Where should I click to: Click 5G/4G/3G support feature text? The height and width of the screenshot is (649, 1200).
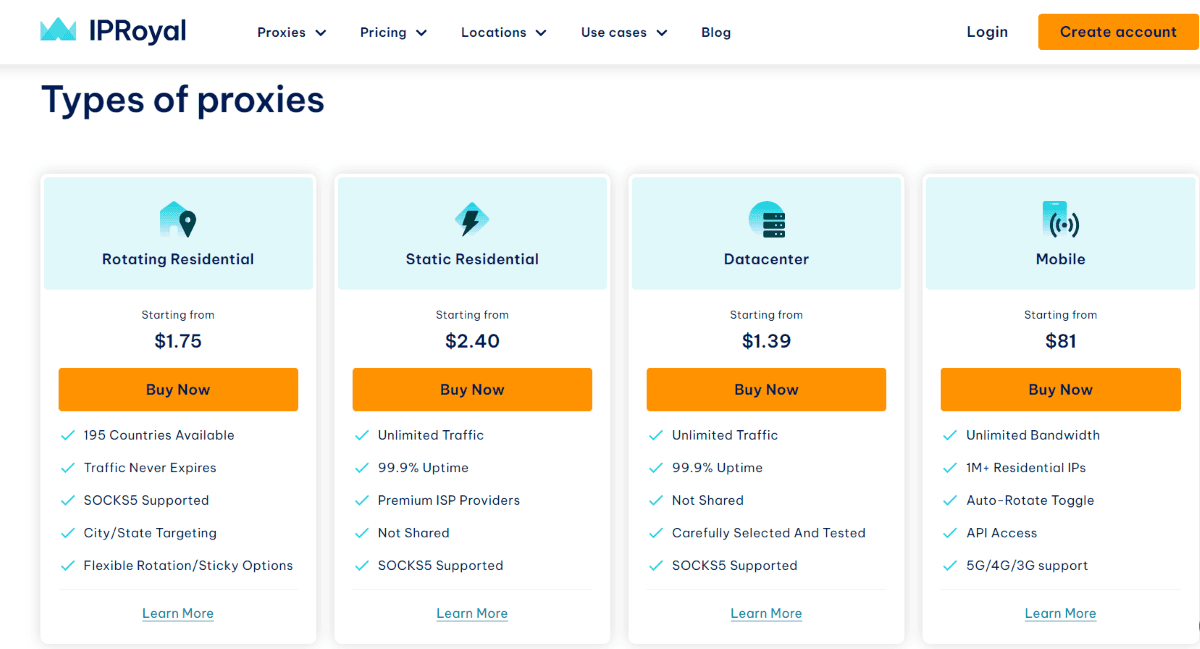point(1027,566)
